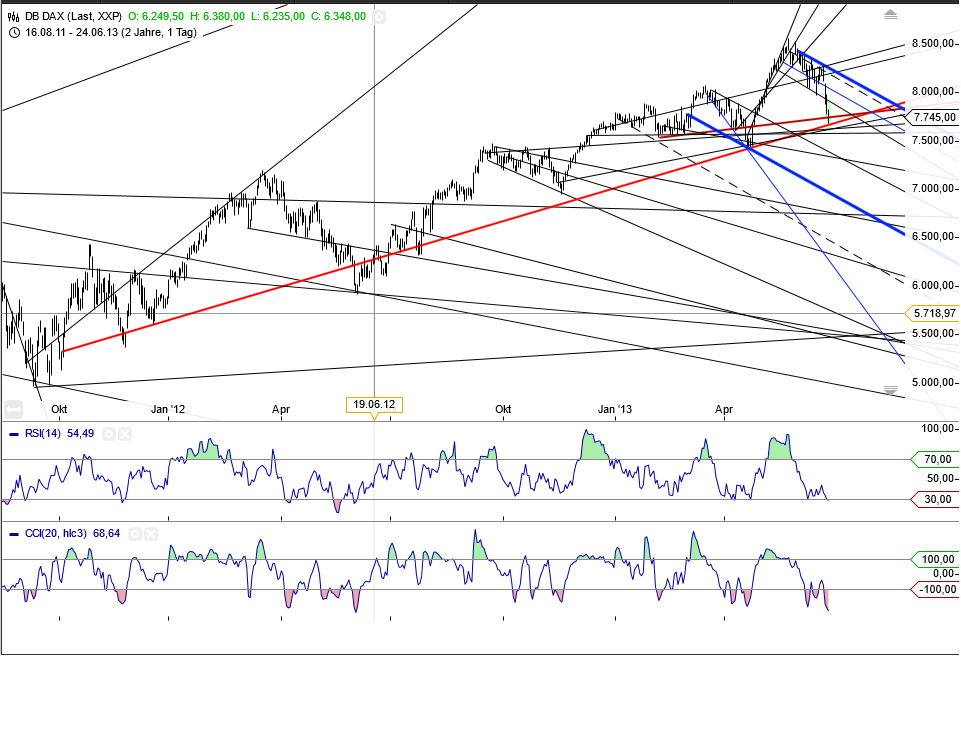Click the blue line color swatch before RSI label

13,433
